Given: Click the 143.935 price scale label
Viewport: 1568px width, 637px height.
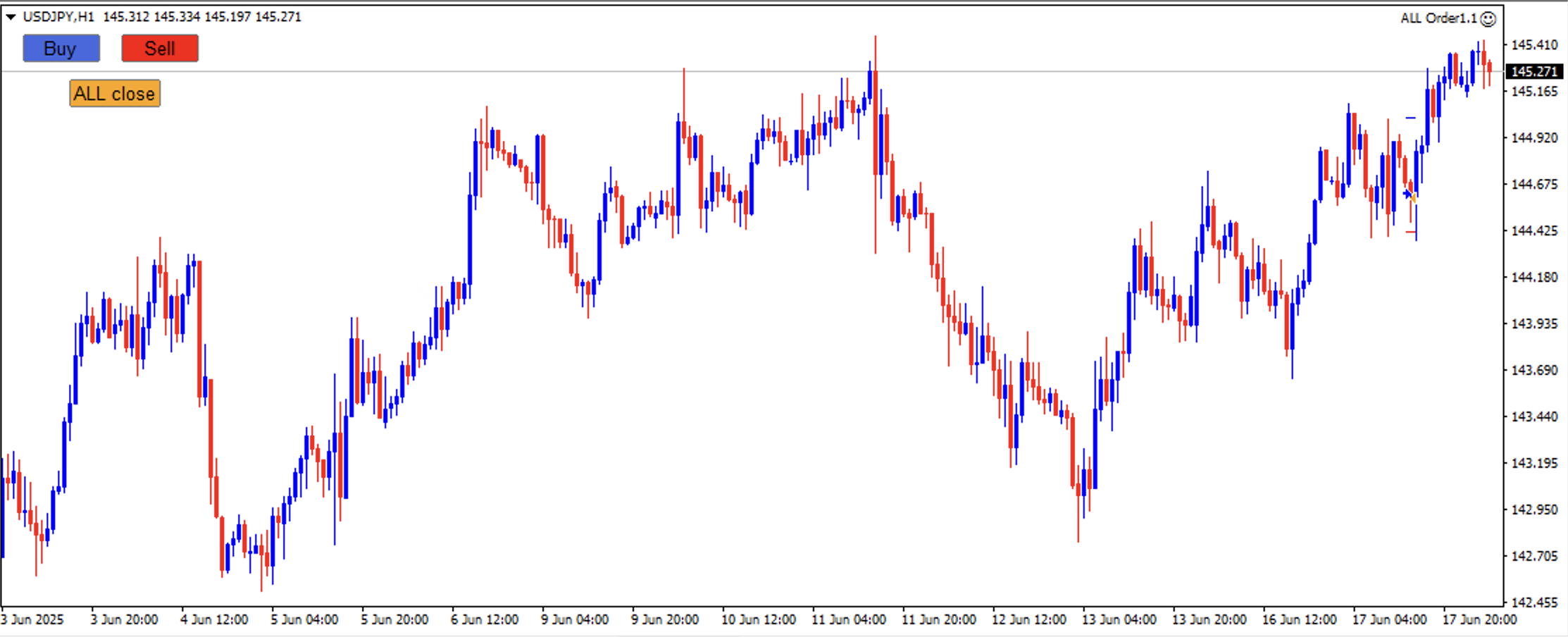Looking at the screenshot, I should coord(1534,324).
